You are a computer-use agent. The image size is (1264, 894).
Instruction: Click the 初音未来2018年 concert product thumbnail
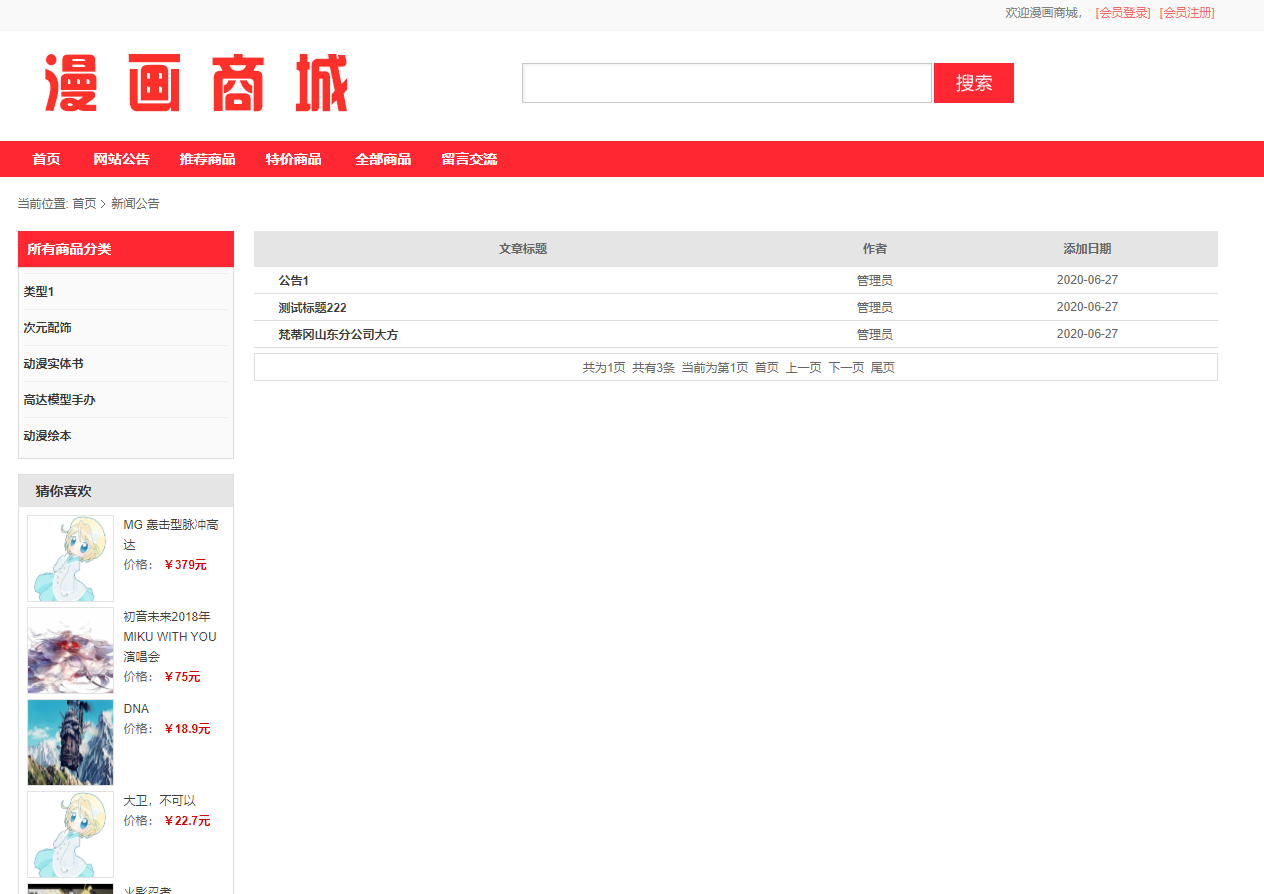(x=70, y=650)
